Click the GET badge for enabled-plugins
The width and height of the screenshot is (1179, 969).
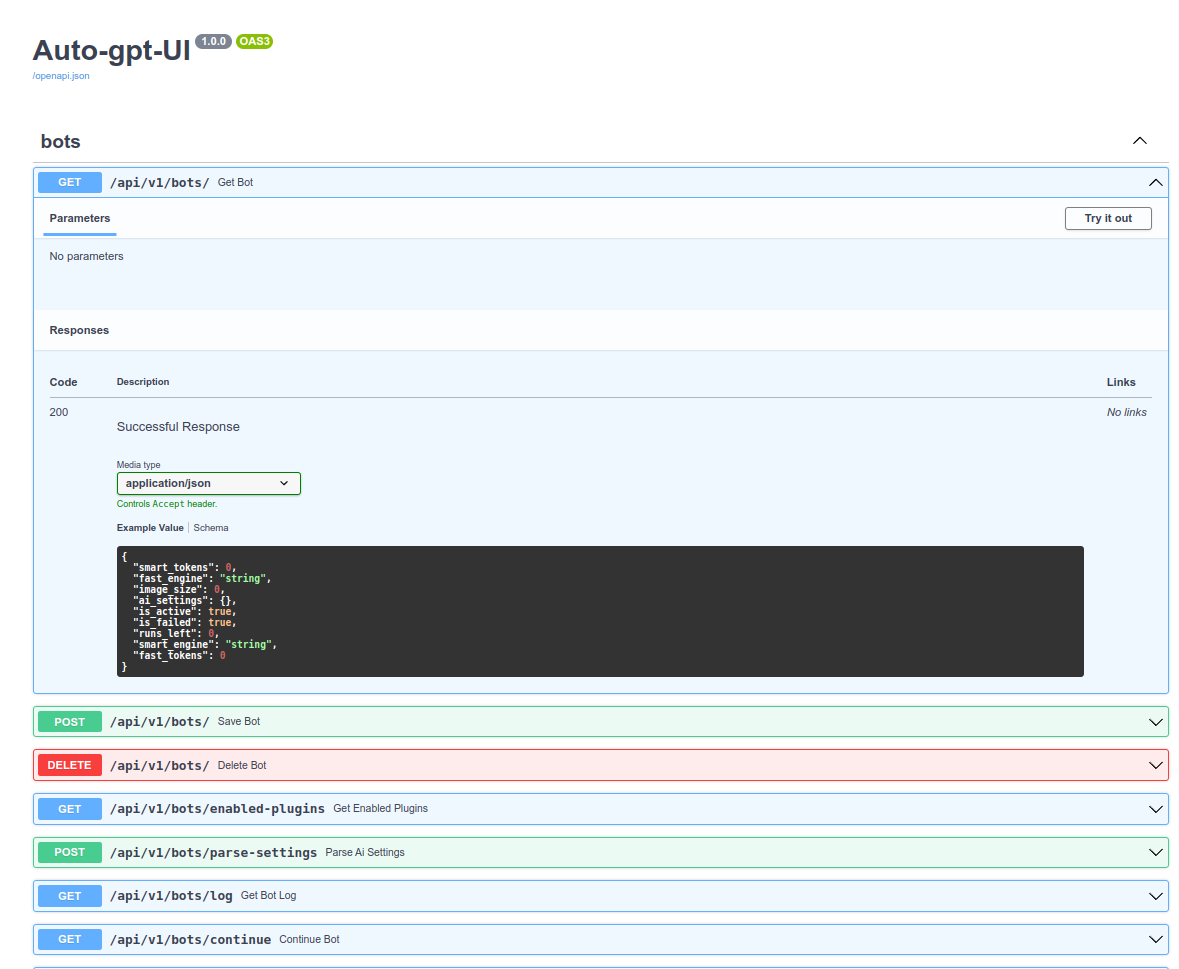(70, 809)
